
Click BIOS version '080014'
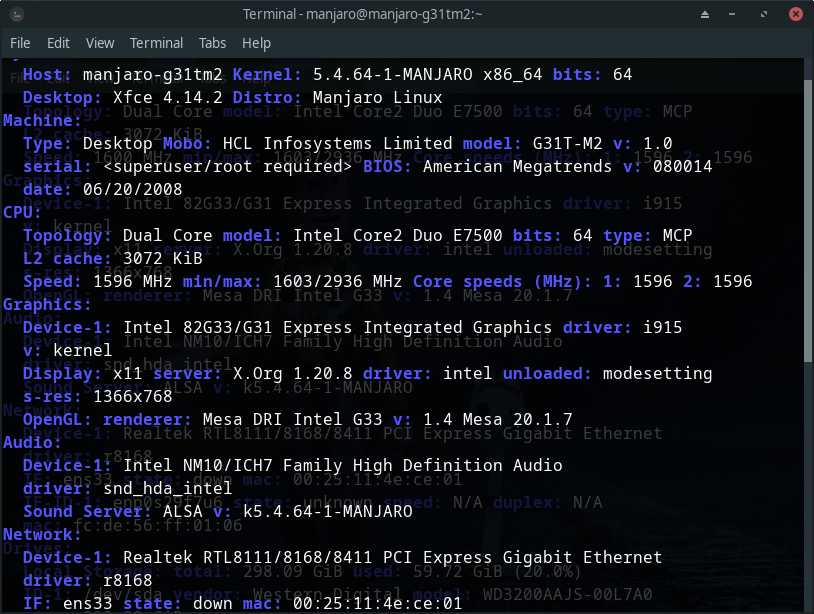pos(683,167)
